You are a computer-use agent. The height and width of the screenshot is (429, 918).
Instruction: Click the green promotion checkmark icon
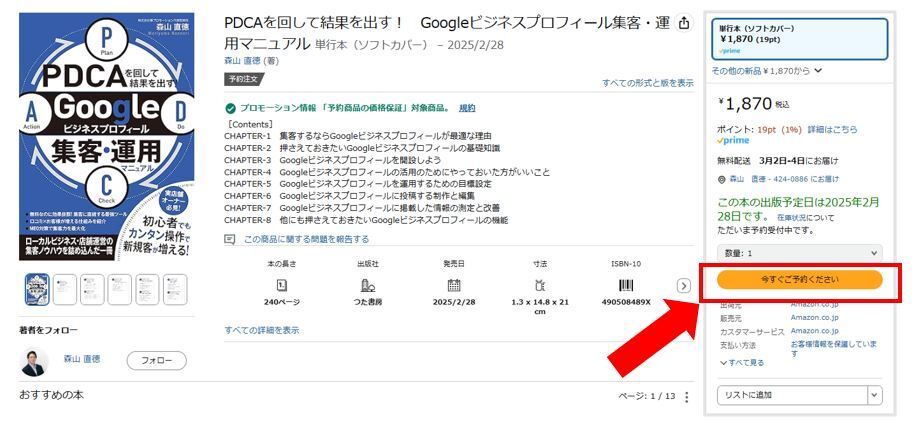[230, 108]
